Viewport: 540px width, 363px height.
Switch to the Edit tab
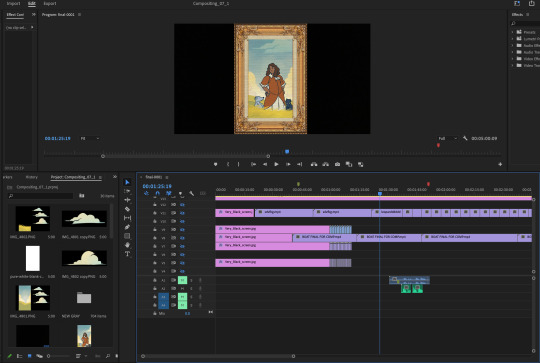click(x=32, y=3)
